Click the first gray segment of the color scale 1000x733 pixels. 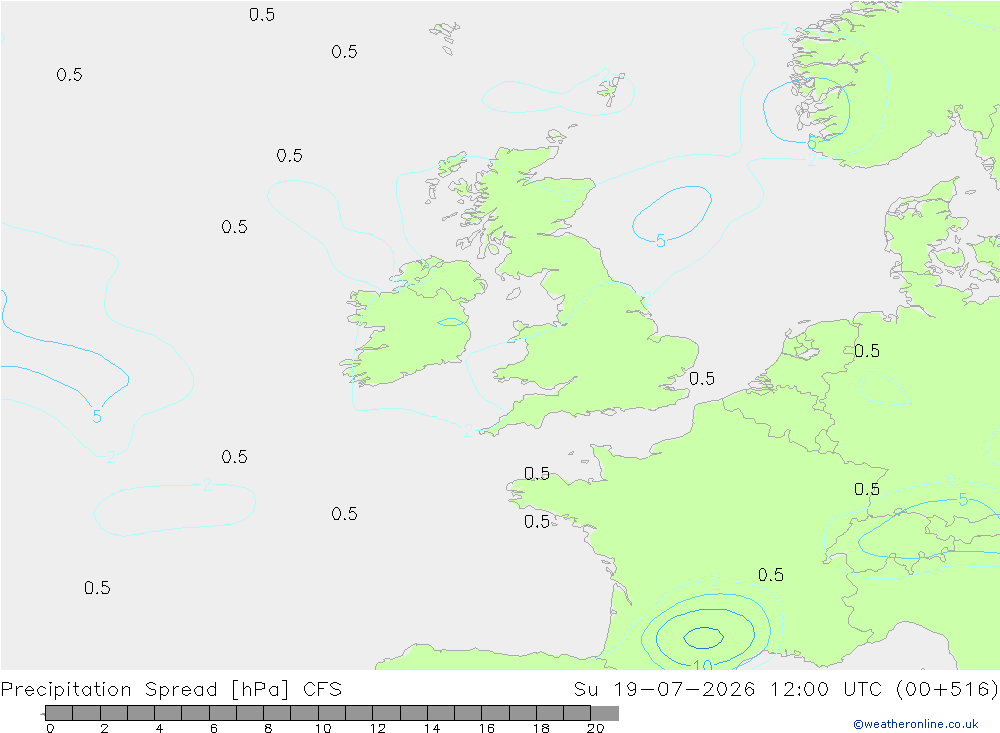pos(59,713)
